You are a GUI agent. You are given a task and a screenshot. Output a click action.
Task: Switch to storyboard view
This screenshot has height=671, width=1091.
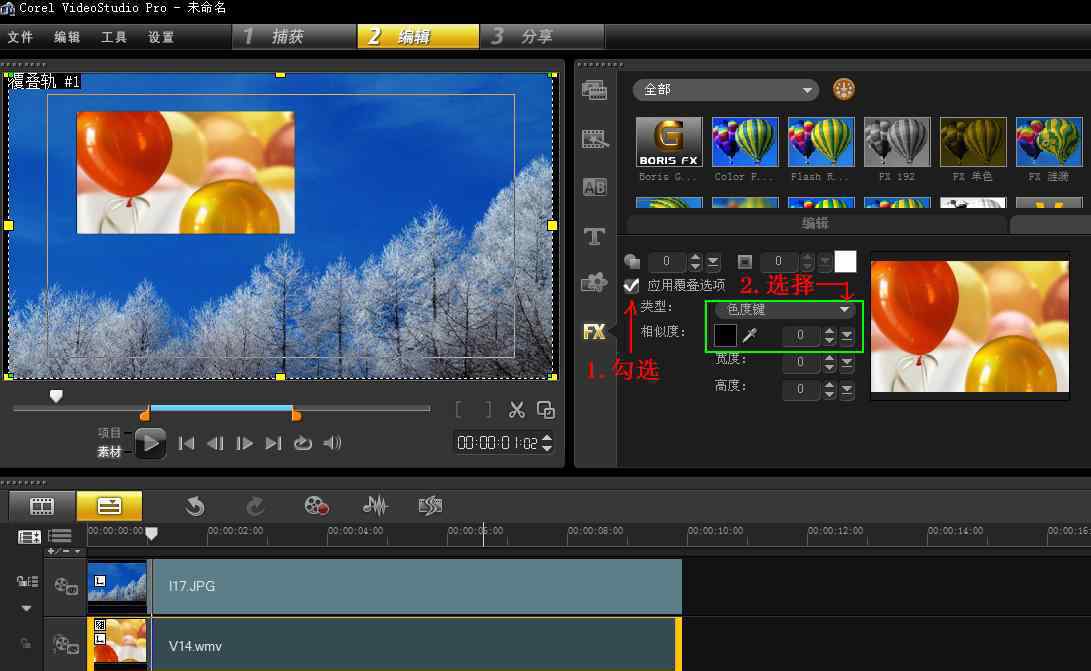(x=42, y=506)
